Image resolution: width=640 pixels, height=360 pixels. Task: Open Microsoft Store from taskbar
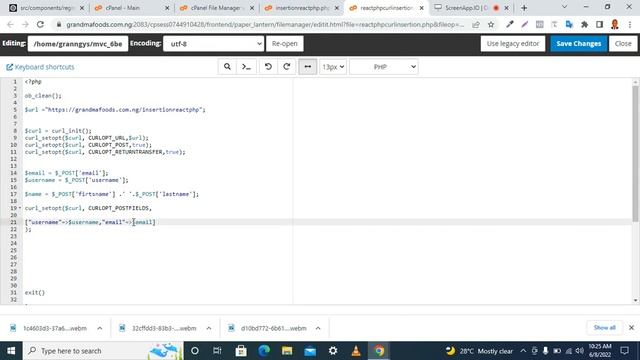[x=241, y=351]
